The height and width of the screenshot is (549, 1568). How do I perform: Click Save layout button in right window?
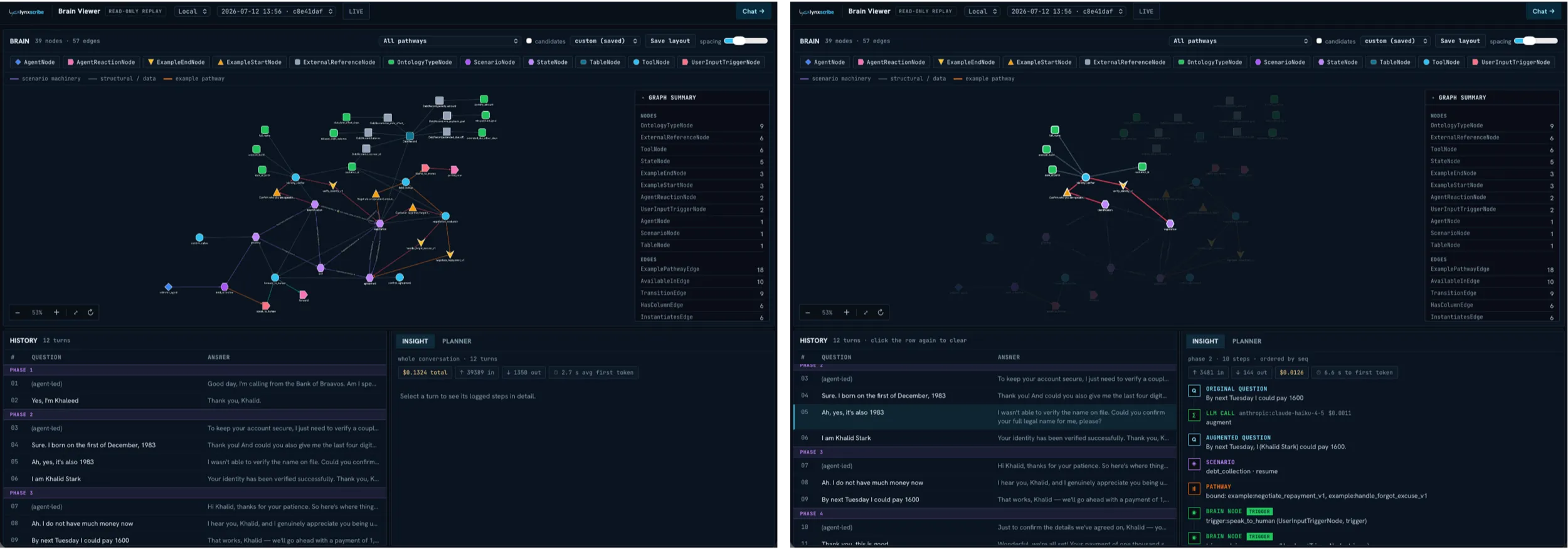1460,41
